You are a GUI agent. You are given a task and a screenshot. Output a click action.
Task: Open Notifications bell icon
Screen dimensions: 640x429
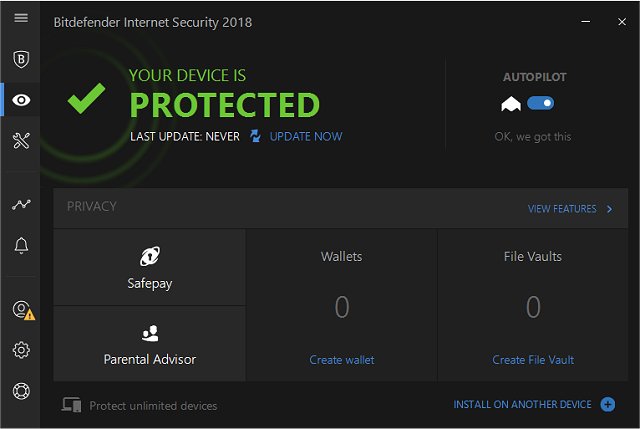pos(21,245)
